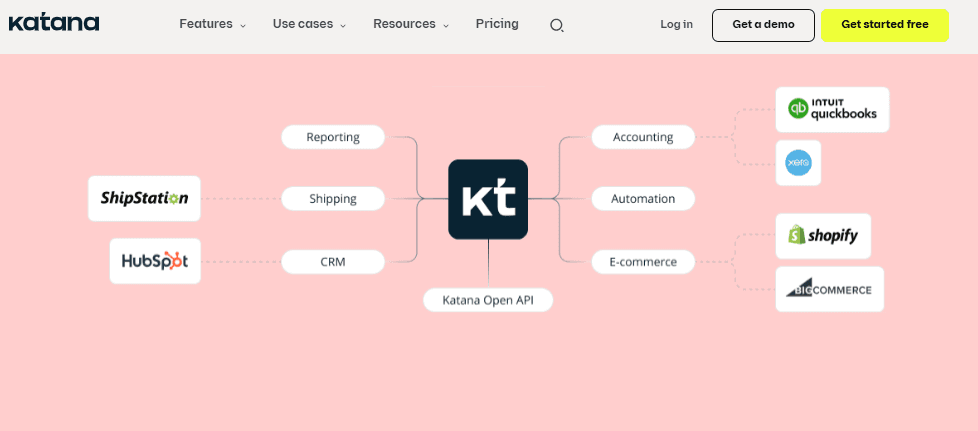Open the Features menu item

click(206, 24)
